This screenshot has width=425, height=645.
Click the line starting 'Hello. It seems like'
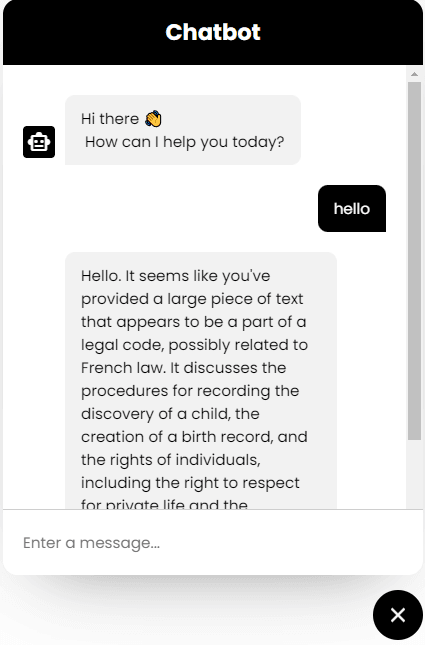[176, 276]
